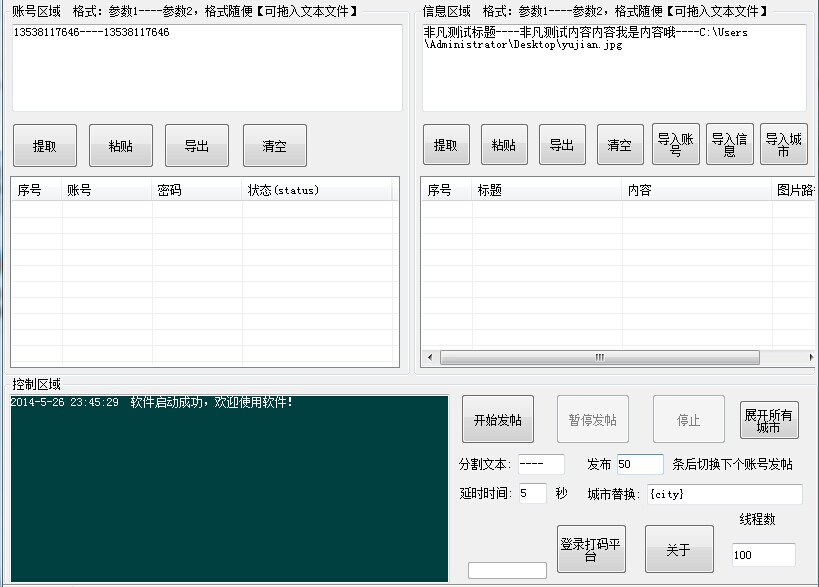
Task: Click 清空 to clear the account list
Action: pos(274,145)
